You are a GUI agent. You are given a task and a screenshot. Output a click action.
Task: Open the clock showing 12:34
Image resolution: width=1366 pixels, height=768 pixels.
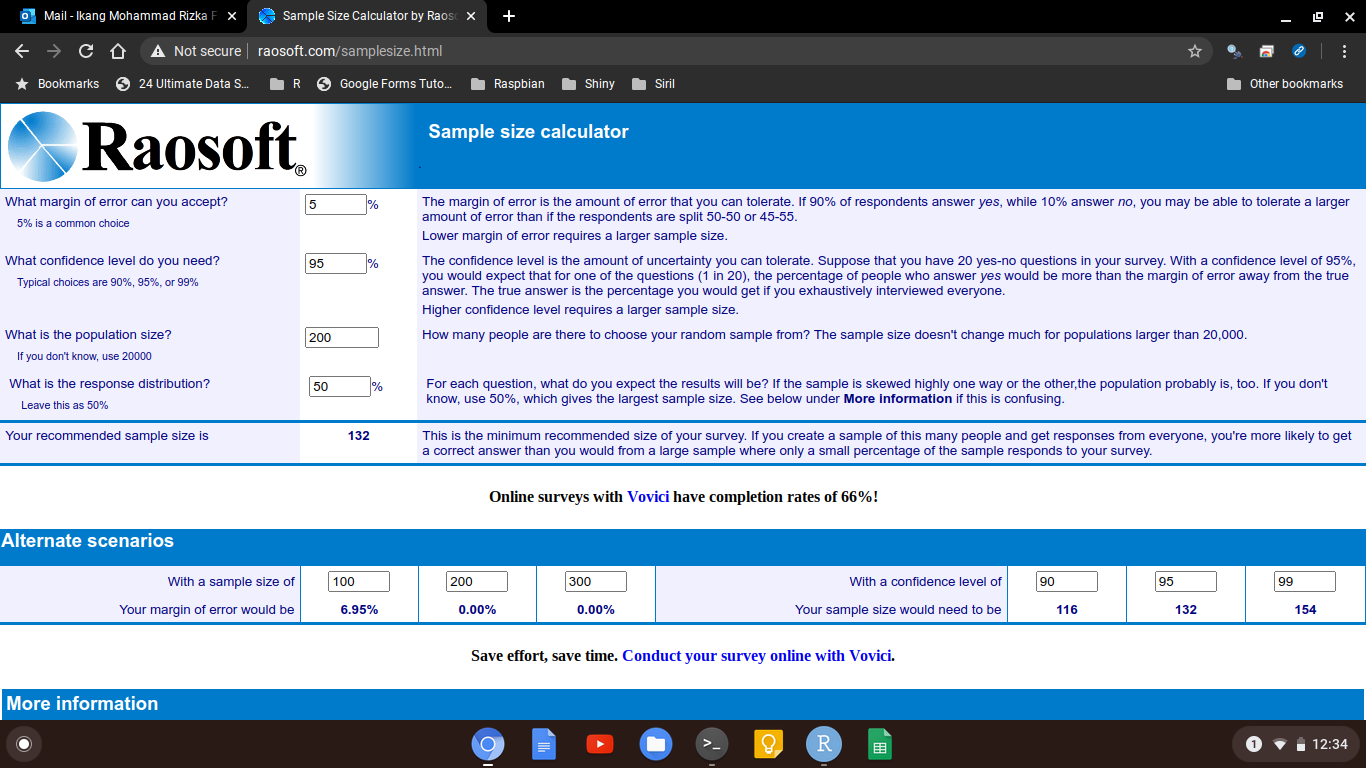point(1330,744)
